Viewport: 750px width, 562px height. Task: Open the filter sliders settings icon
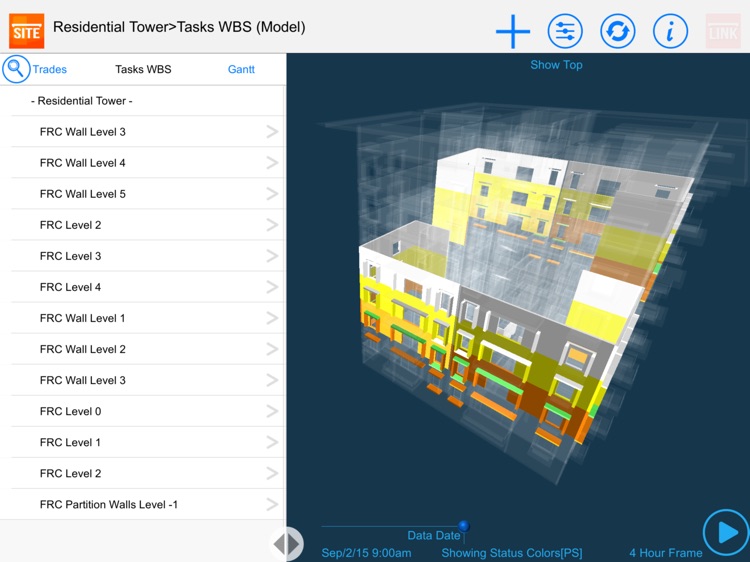(x=565, y=32)
